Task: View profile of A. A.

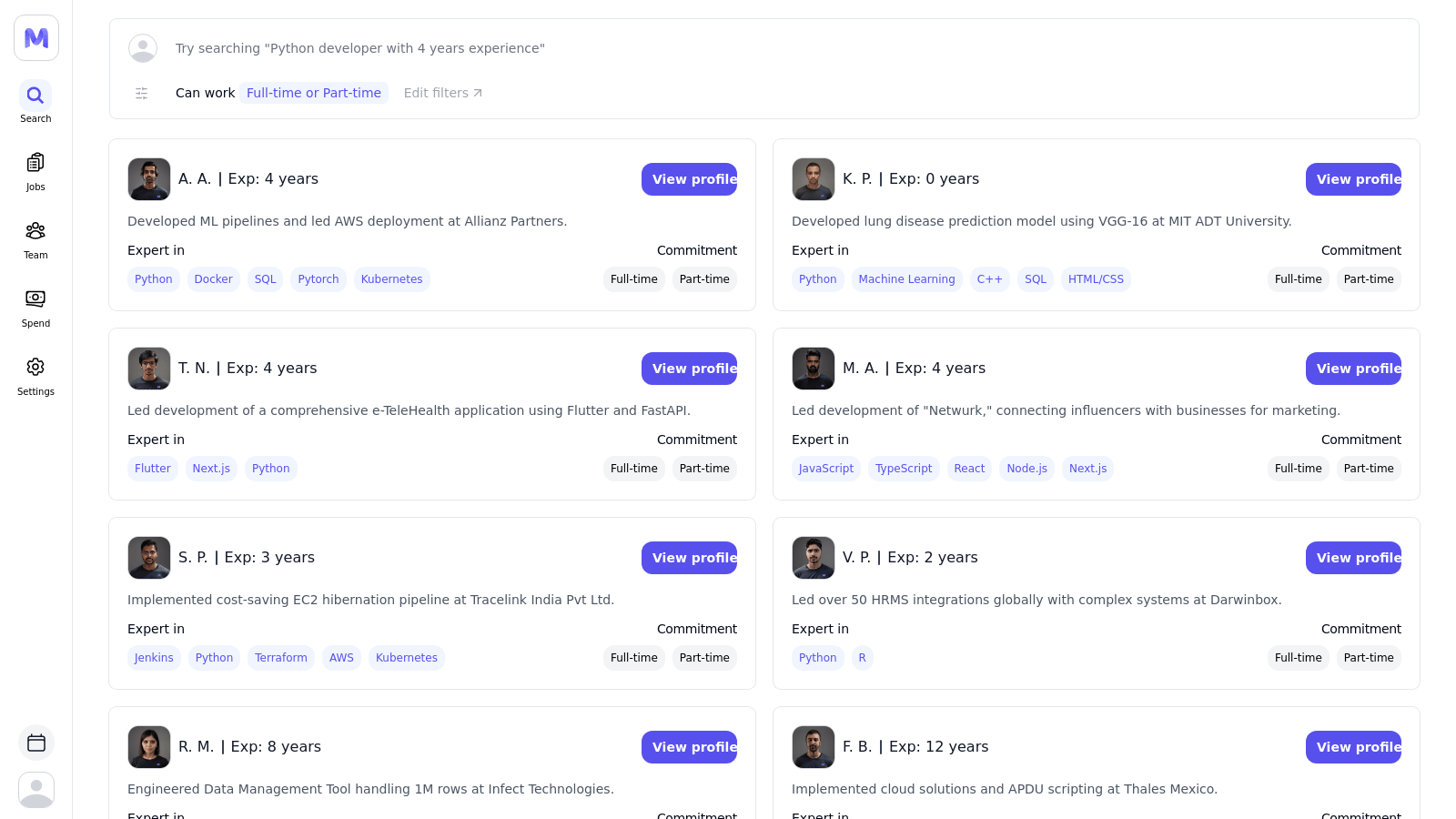Action: 689,179
